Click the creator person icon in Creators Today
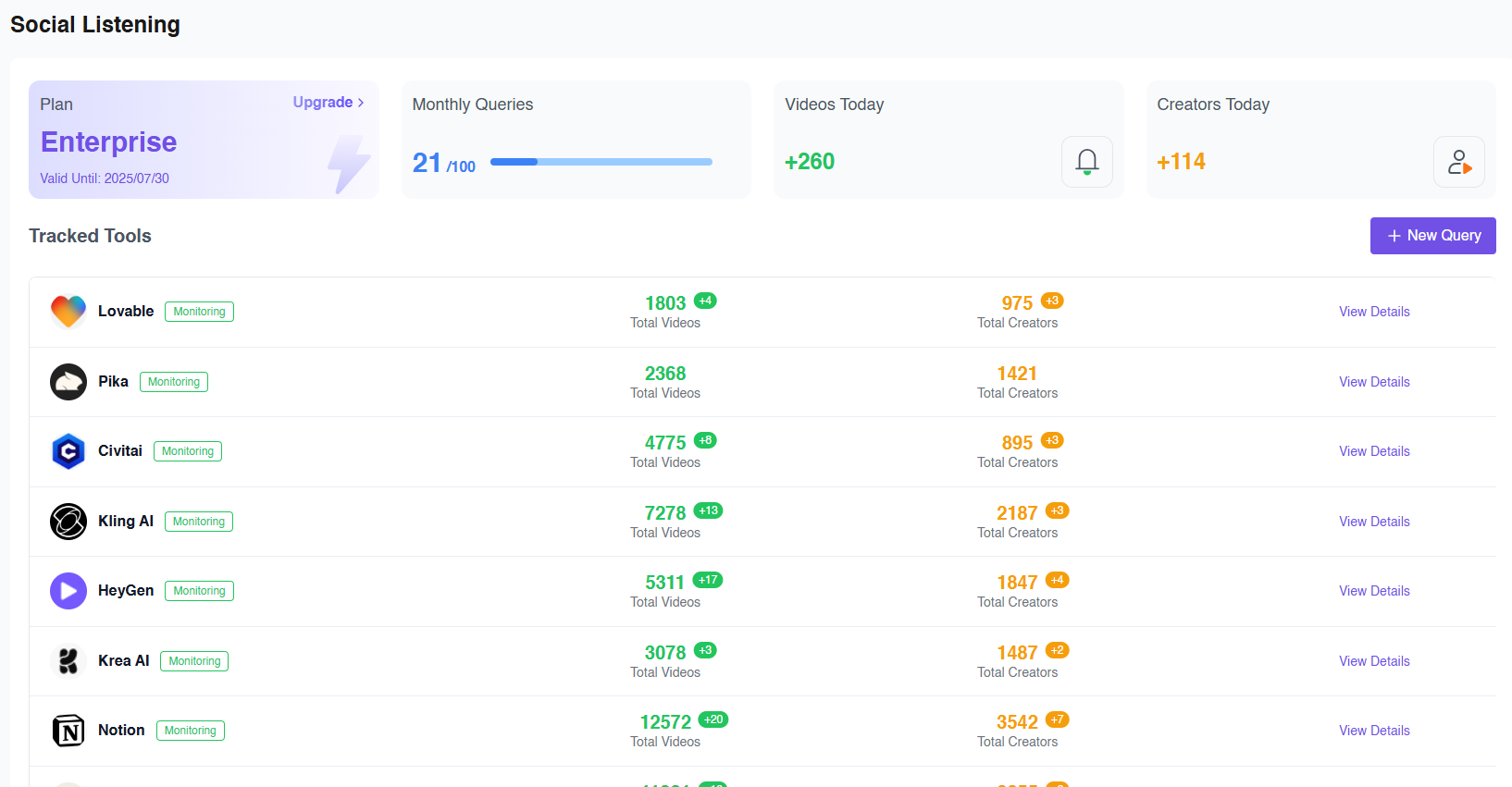 tap(1459, 162)
